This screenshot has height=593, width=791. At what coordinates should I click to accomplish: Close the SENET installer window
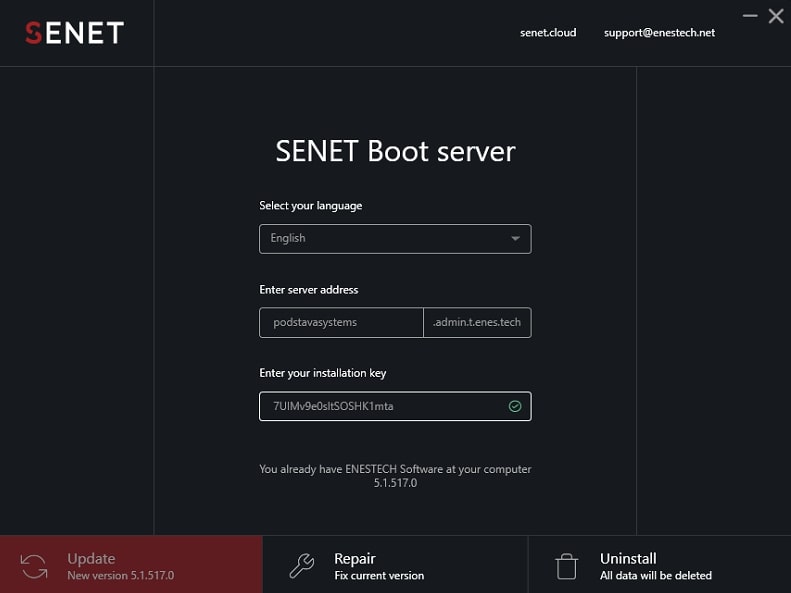coord(776,16)
